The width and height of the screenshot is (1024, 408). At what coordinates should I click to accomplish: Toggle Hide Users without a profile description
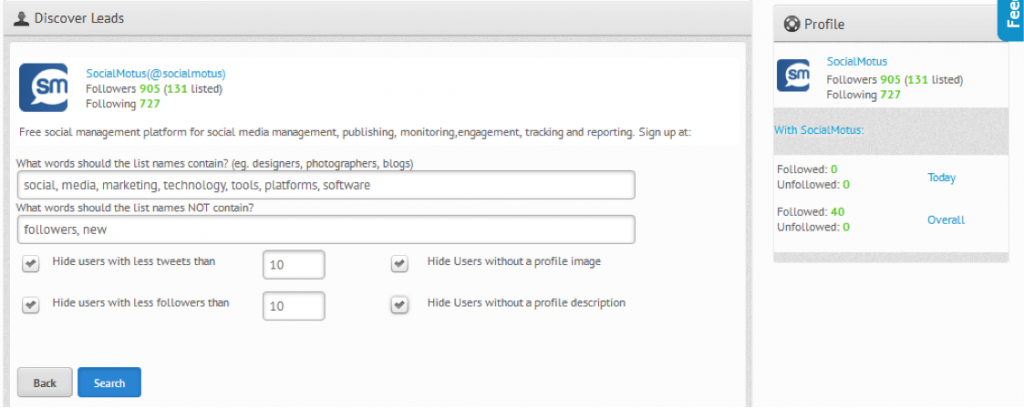[400, 305]
